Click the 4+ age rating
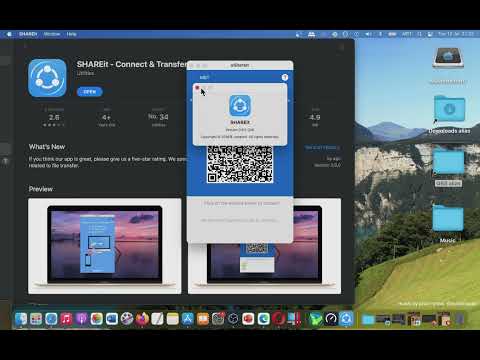This screenshot has width=480, height=360. point(106,117)
